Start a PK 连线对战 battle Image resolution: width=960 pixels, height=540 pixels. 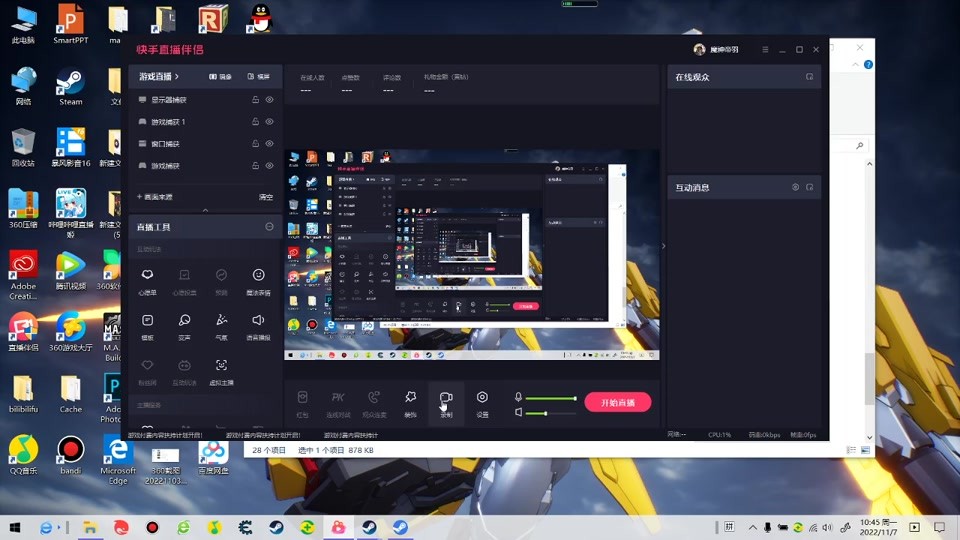click(338, 403)
